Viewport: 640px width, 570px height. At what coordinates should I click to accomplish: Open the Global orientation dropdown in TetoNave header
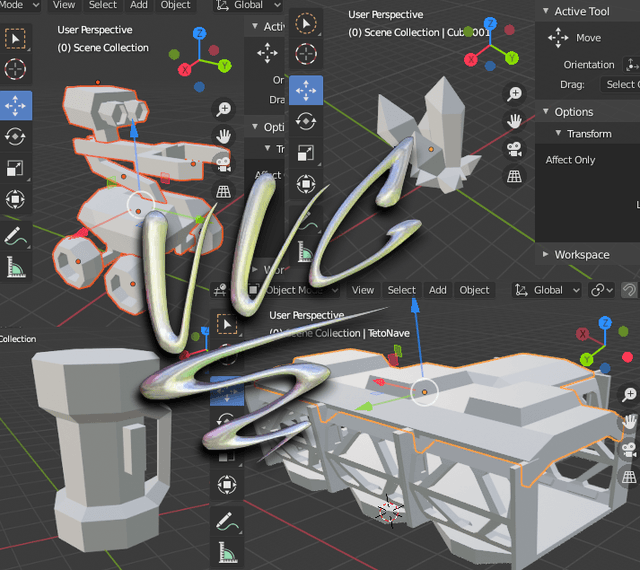click(547, 290)
